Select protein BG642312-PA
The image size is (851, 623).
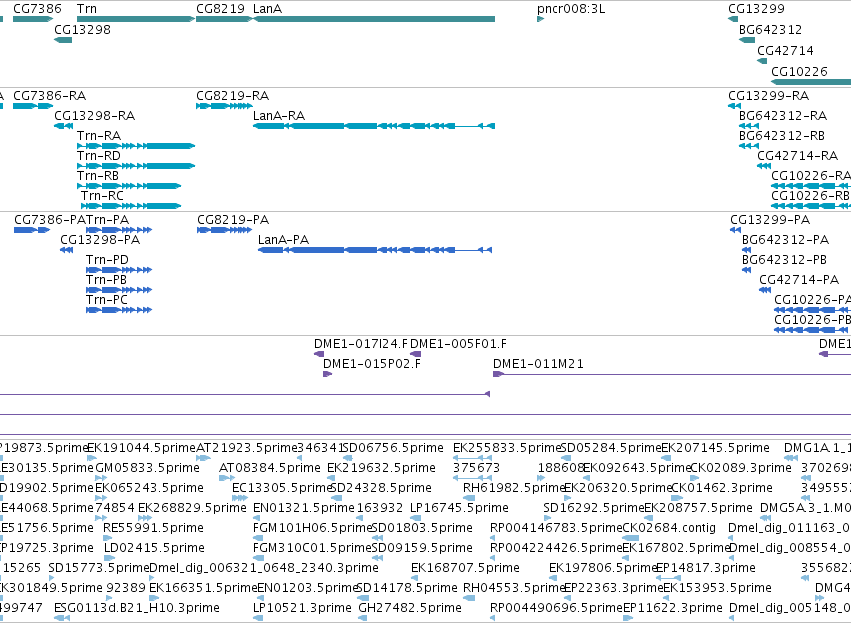[747, 250]
